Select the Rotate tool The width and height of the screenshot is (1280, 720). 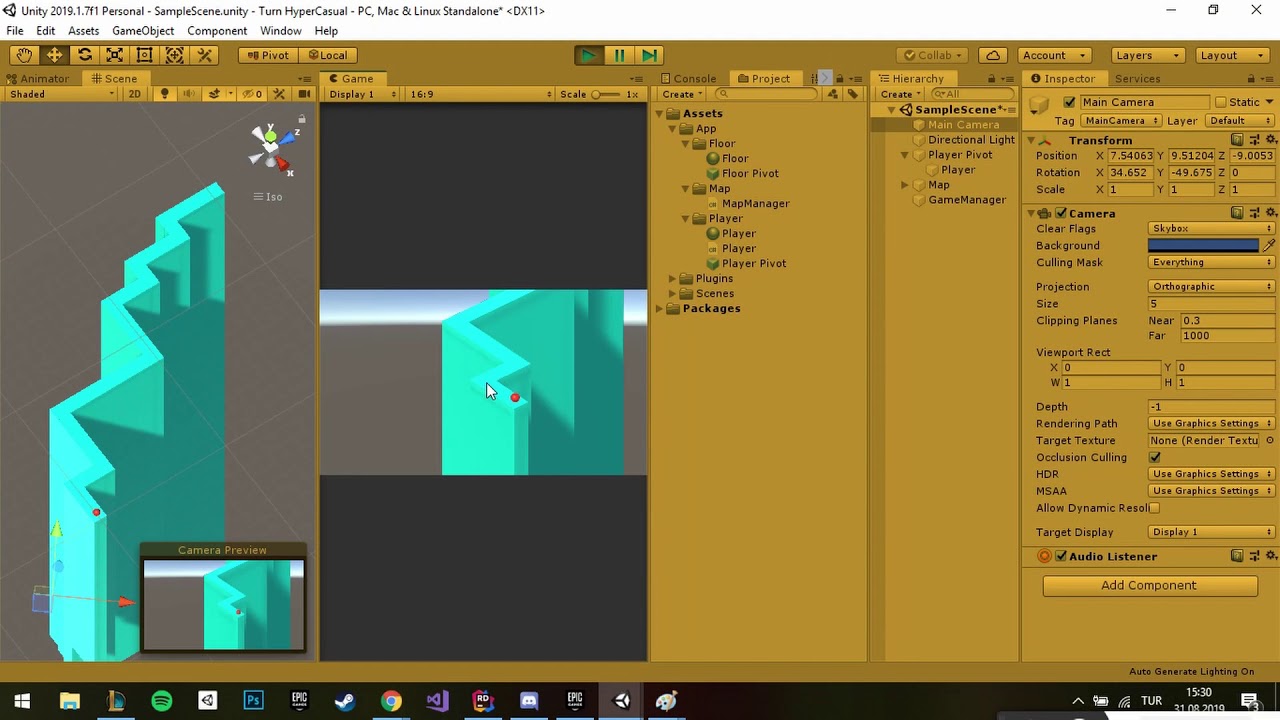click(84, 55)
